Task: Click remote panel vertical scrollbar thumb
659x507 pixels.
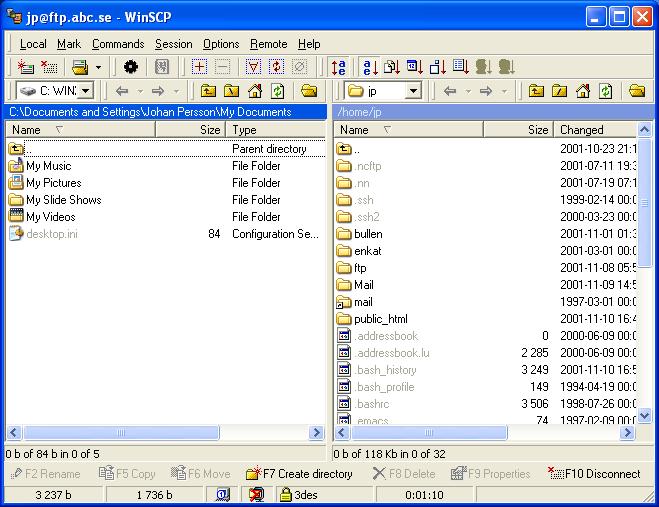Action: 644,202
